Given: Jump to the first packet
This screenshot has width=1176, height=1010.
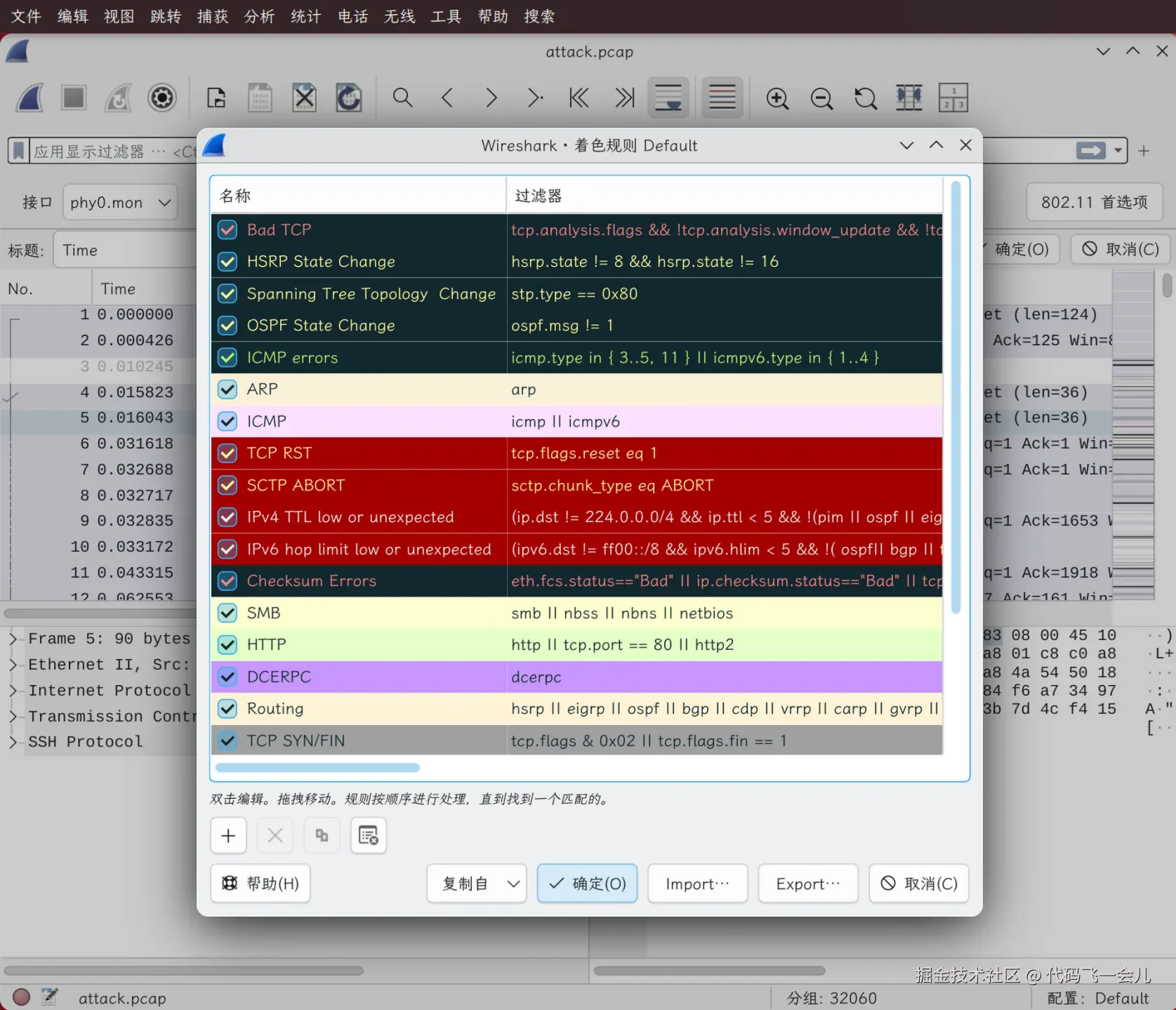Looking at the screenshot, I should pos(579,98).
